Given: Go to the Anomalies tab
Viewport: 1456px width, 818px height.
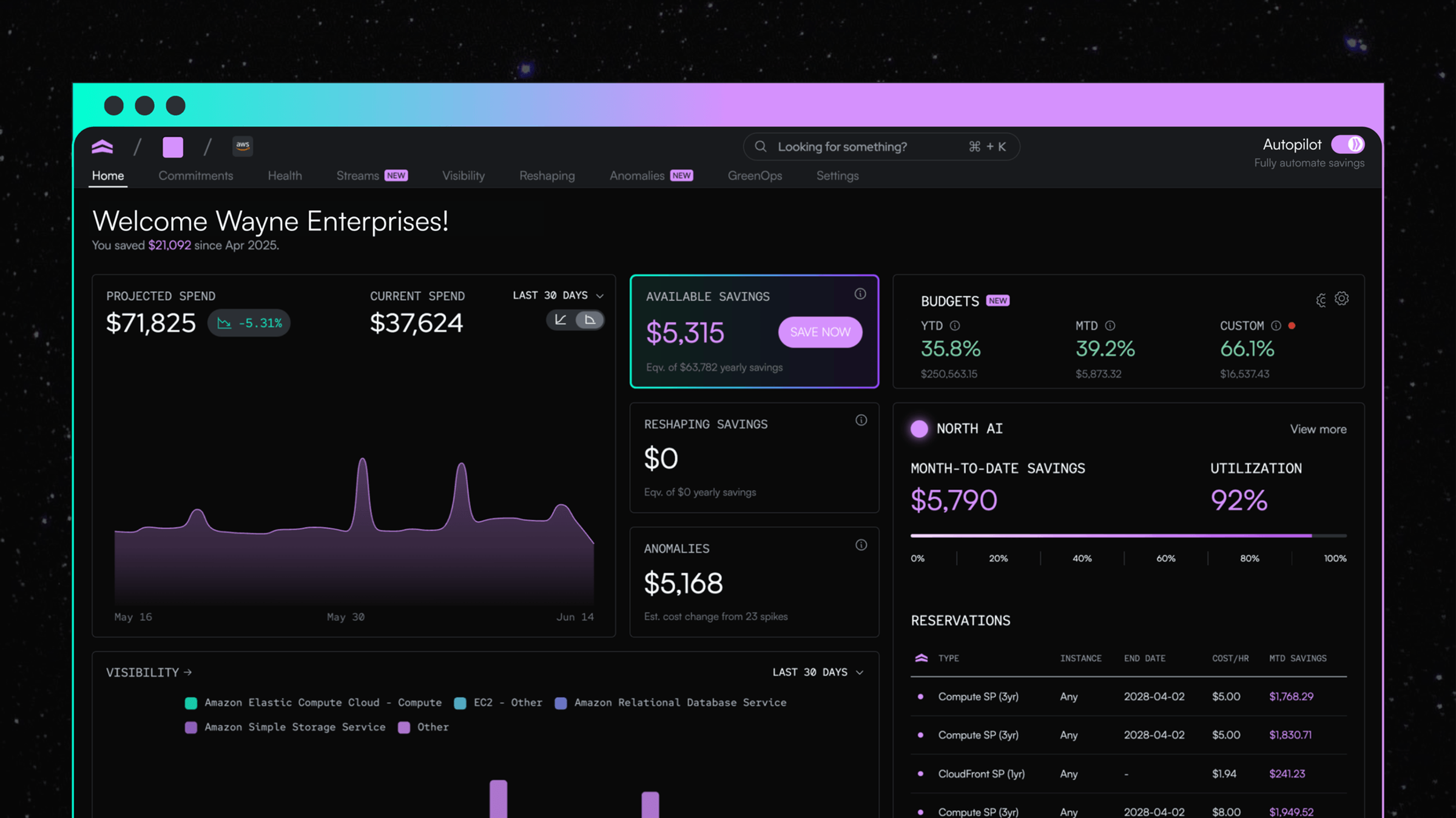Looking at the screenshot, I should pos(651,176).
